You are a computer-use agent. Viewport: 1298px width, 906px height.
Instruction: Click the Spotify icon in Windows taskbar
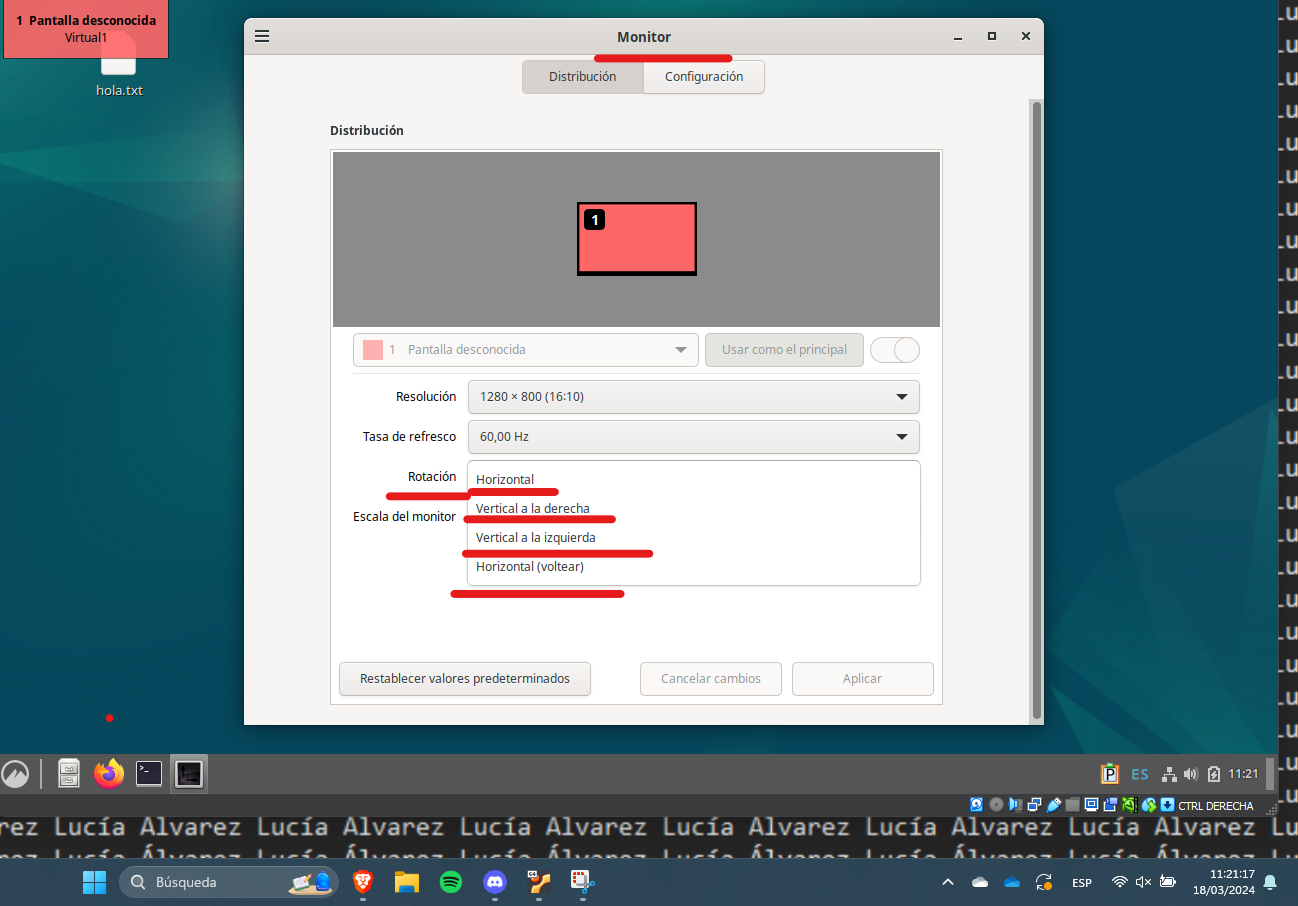click(451, 882)
